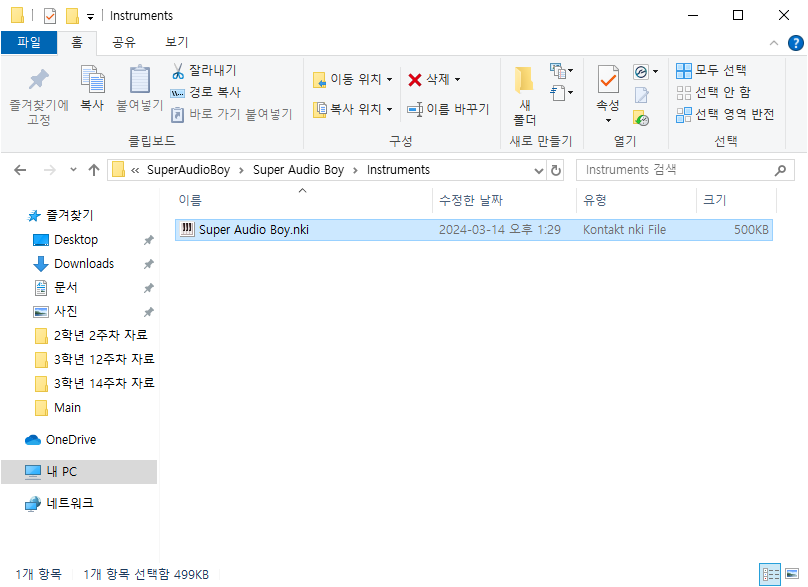Image resolution: width=808 pixels, height=587 pixels.
Task: Switch to large icons view
Action: pyautogui.click(x=792, y=574)
